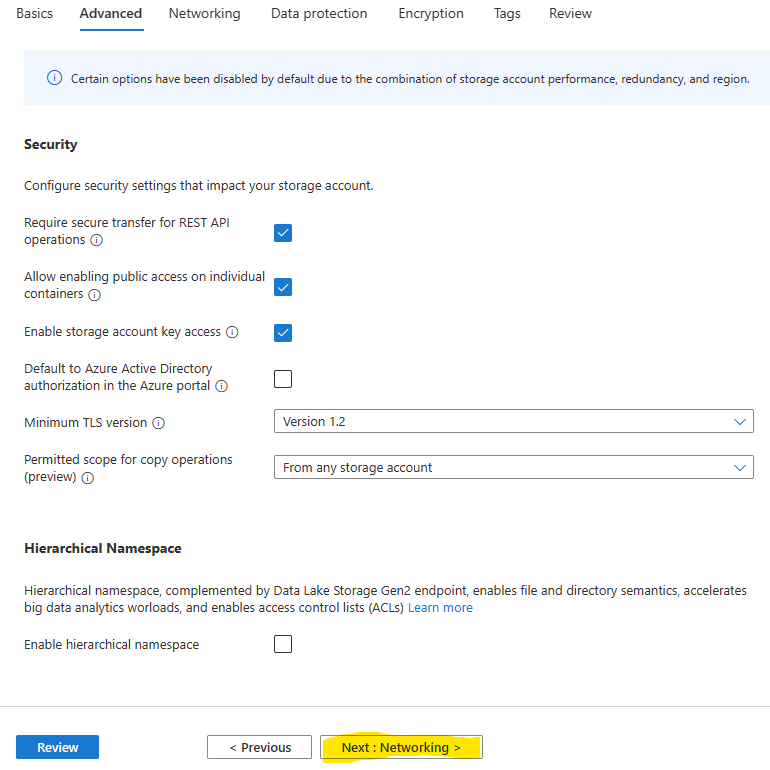Switch to the Encryption tab
Image resolution: width=770 pixels, height=770 pixels.
pos(431,14)
